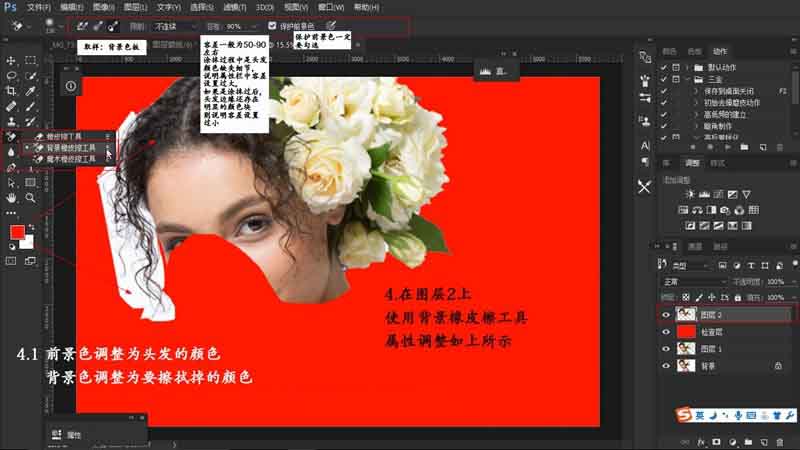This screenshot has height=450, width=800.
Task: Pick the Lasso tool
Action: click(13, 75)
